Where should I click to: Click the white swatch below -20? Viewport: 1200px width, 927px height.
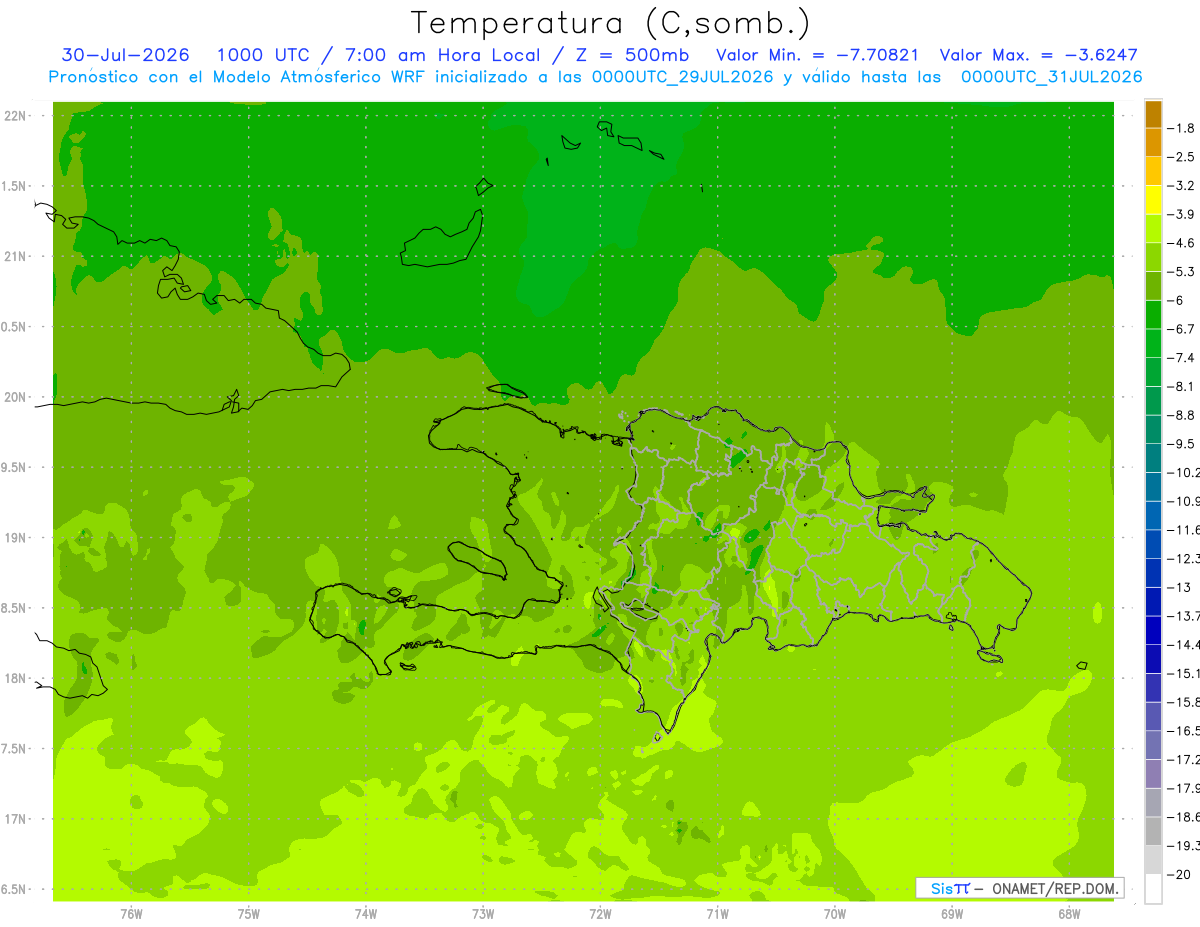pos(1153,888)
